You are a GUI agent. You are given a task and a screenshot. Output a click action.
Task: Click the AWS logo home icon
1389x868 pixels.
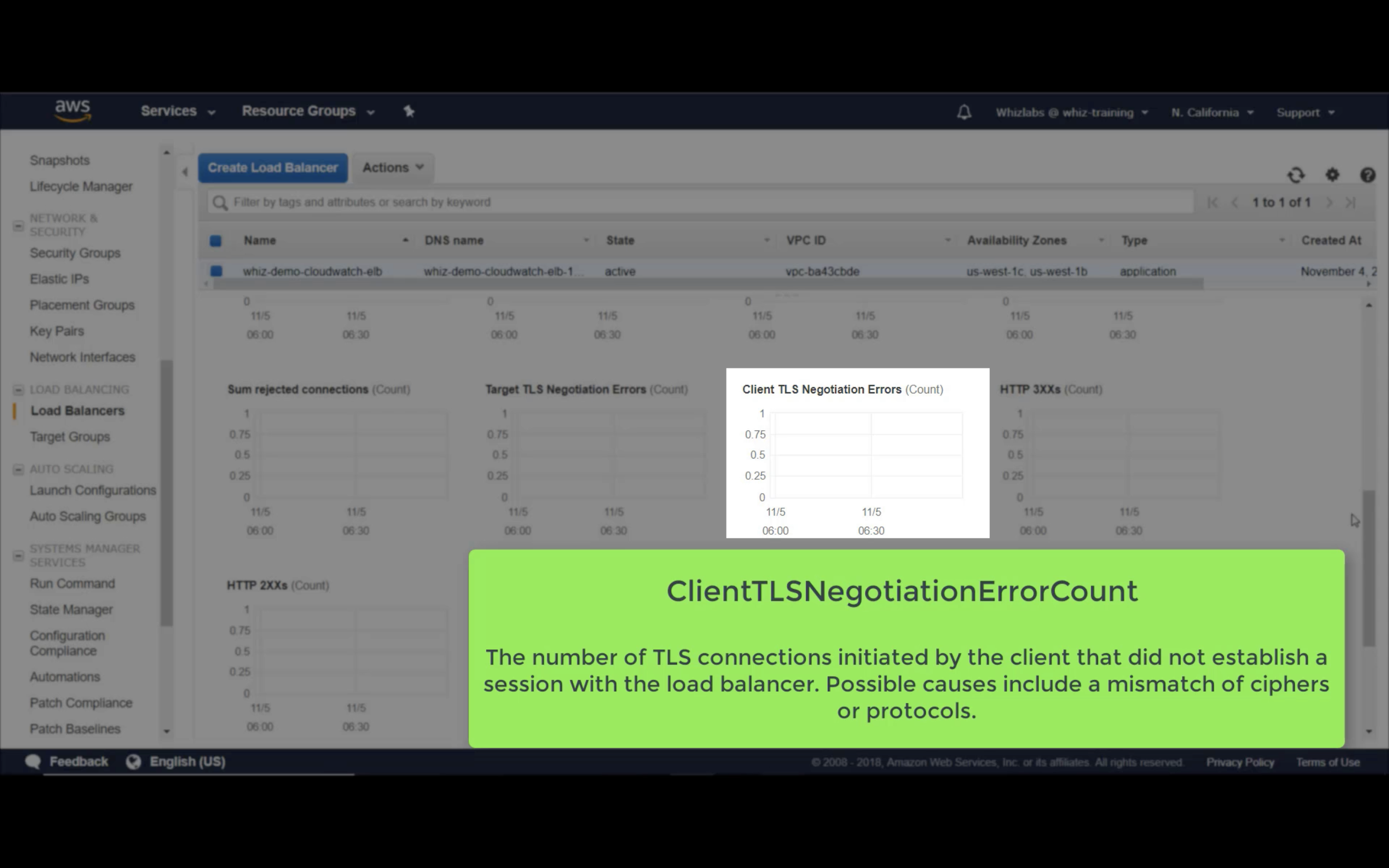click(73, 110)
